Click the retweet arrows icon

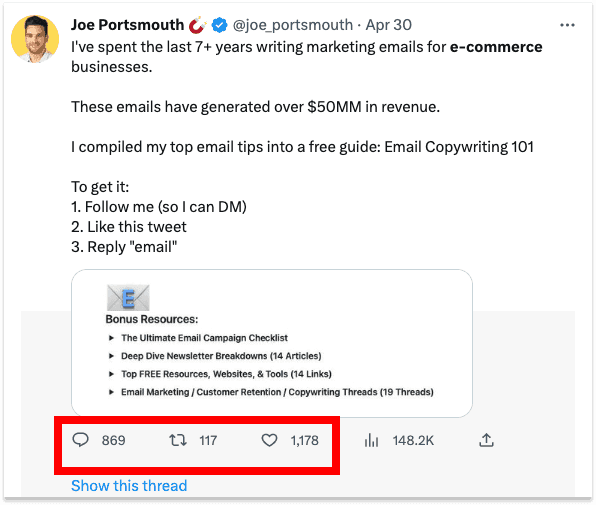pos(178,440)
